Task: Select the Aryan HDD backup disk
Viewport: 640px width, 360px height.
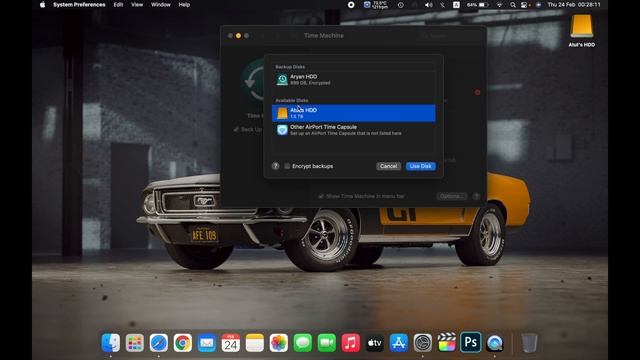Action: (x=353, y=80)
